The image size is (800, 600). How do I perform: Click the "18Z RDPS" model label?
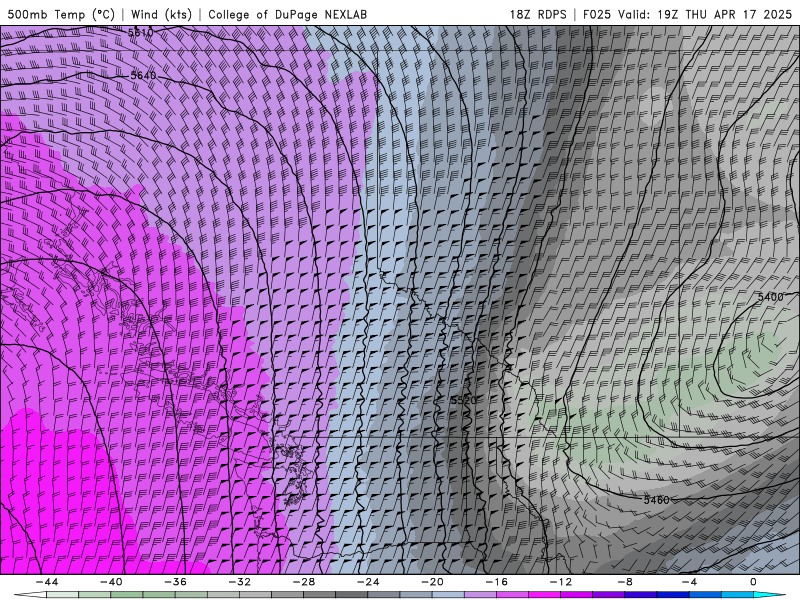(x=538, y=14)
